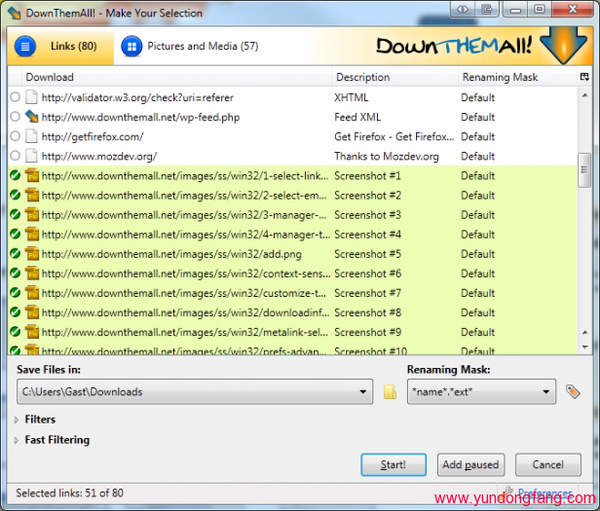This screenshot has width=600, height=511.
Task: Select the www.mozdev.org link checkbox
Action: point(15,156)
